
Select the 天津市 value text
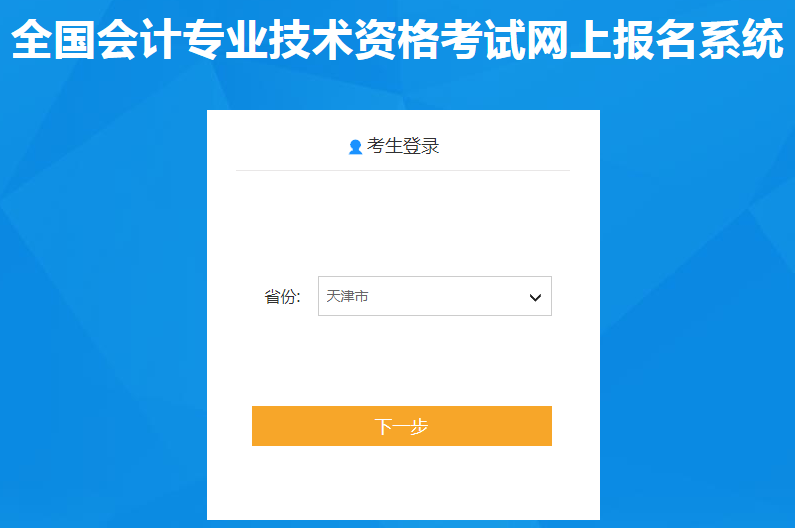(x=347, y=296)
